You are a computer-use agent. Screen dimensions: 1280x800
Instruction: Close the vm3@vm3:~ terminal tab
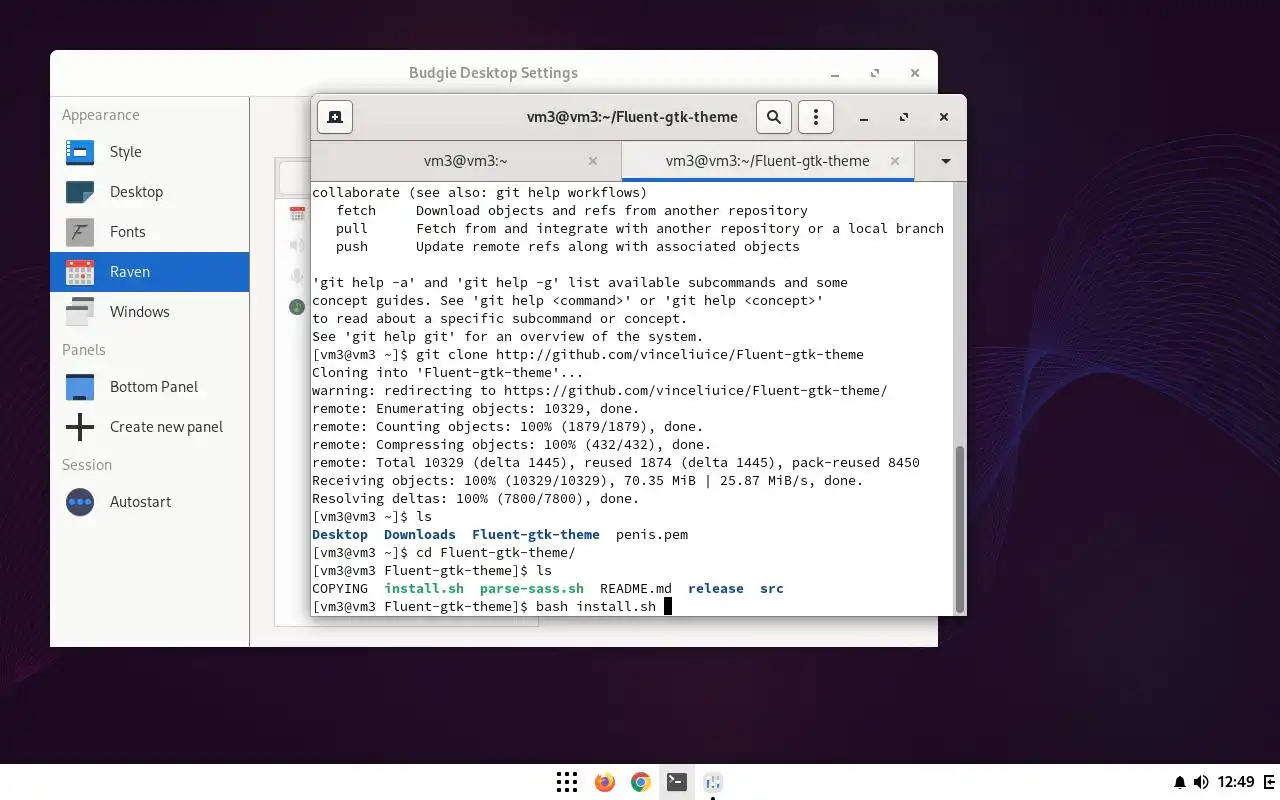pos(593,161)
